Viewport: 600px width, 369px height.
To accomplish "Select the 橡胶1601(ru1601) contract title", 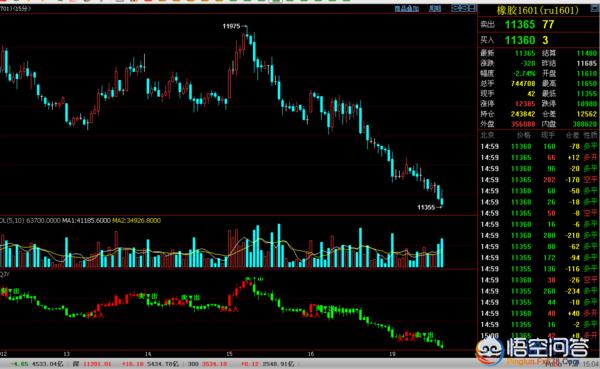I will click(538, 10).
